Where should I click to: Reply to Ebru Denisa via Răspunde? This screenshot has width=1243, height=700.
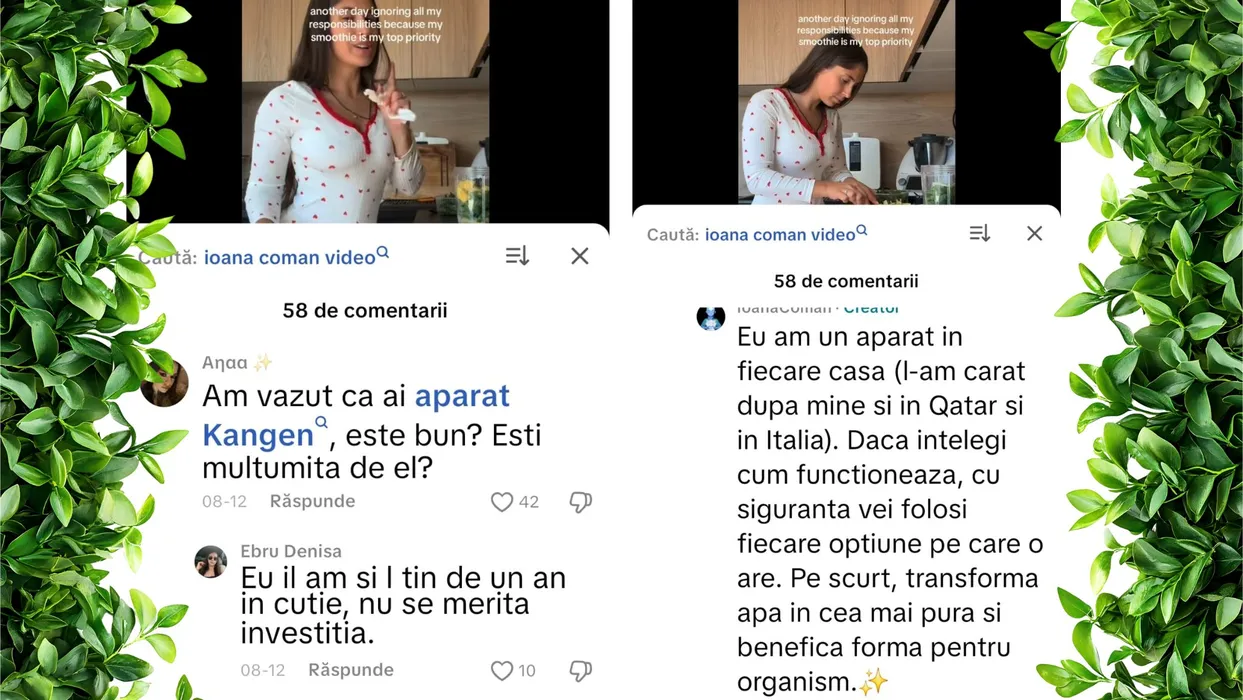pos(351,670)
